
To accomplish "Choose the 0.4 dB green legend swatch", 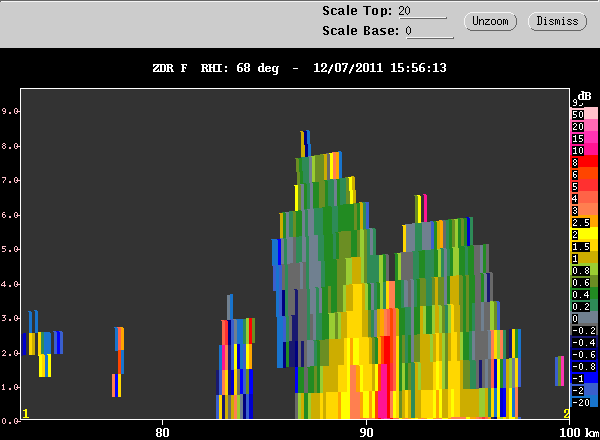I will coord(584,294).
